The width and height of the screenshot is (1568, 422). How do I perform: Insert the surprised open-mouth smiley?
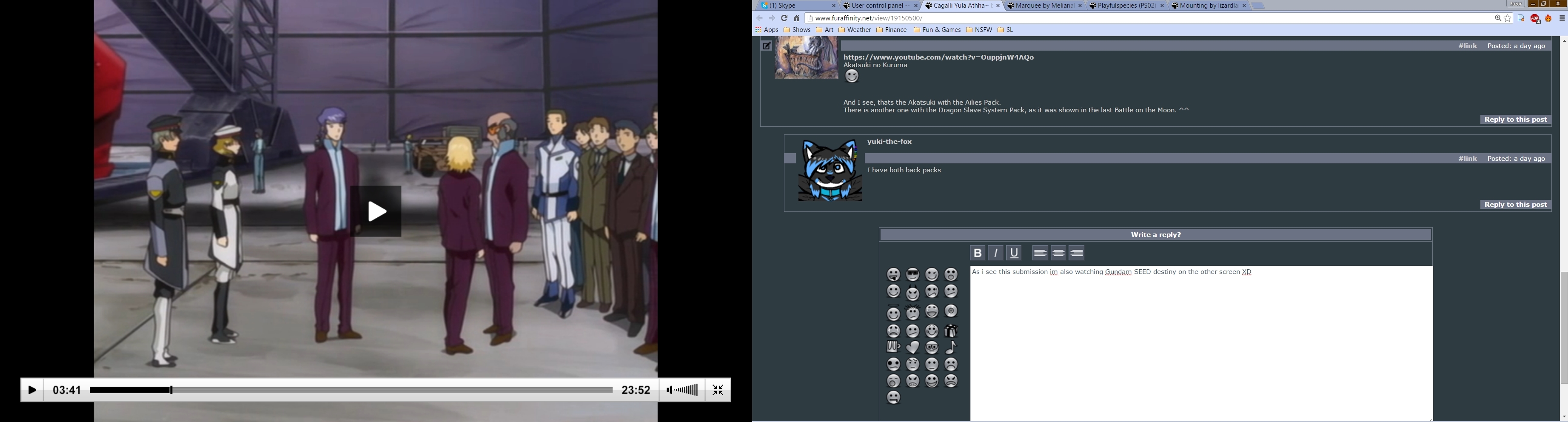coord(951,275)
